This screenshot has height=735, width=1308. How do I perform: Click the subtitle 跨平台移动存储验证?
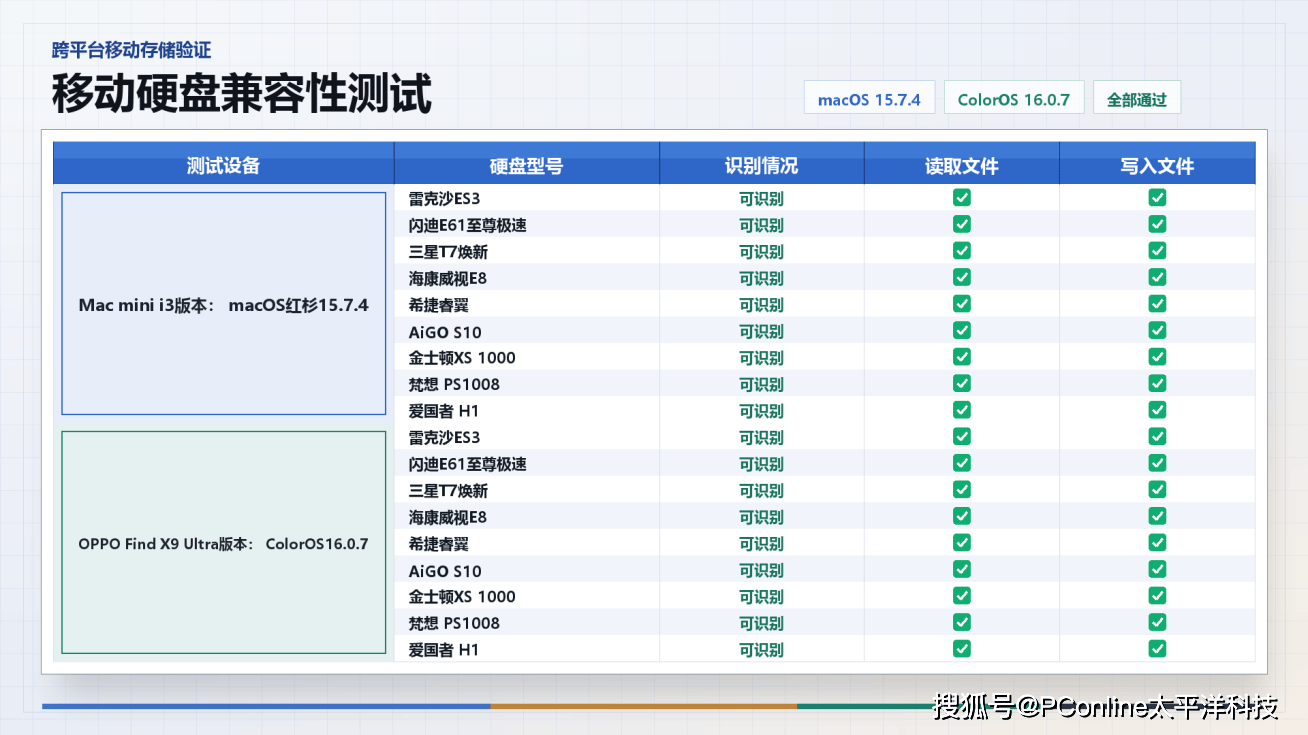(131, 50)
